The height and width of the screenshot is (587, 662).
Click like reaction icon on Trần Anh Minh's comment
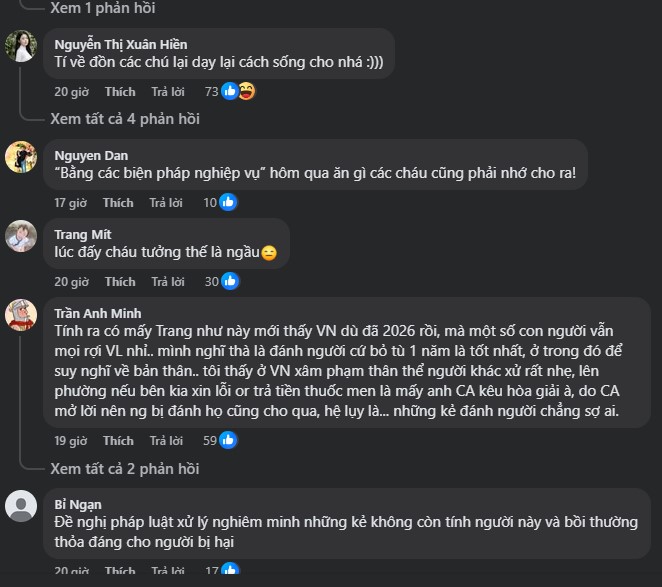click(x=228, y=440)
